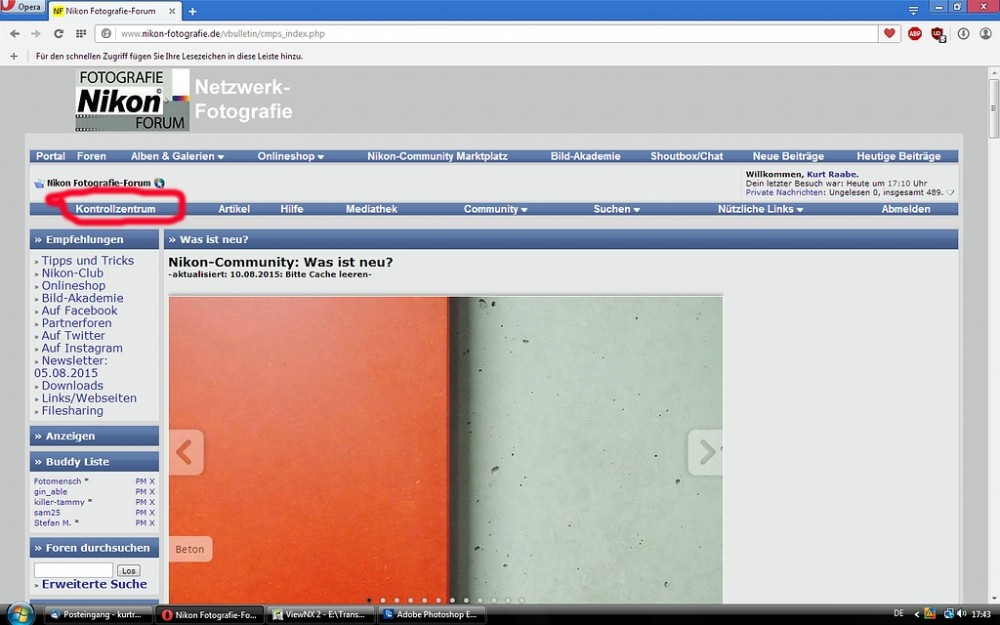Expand the Onlineshop dropdown menu
This screenshot has height=625, width=1000.
pos(291,156)
